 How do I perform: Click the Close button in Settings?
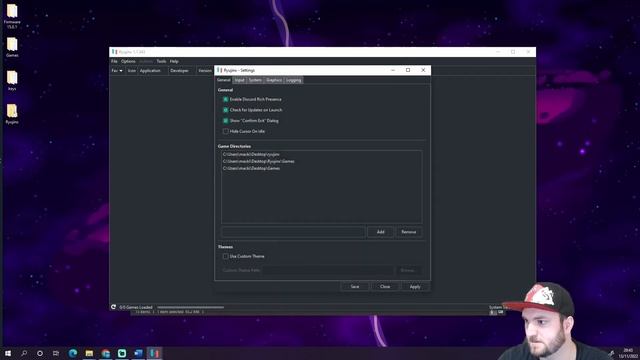385,287
